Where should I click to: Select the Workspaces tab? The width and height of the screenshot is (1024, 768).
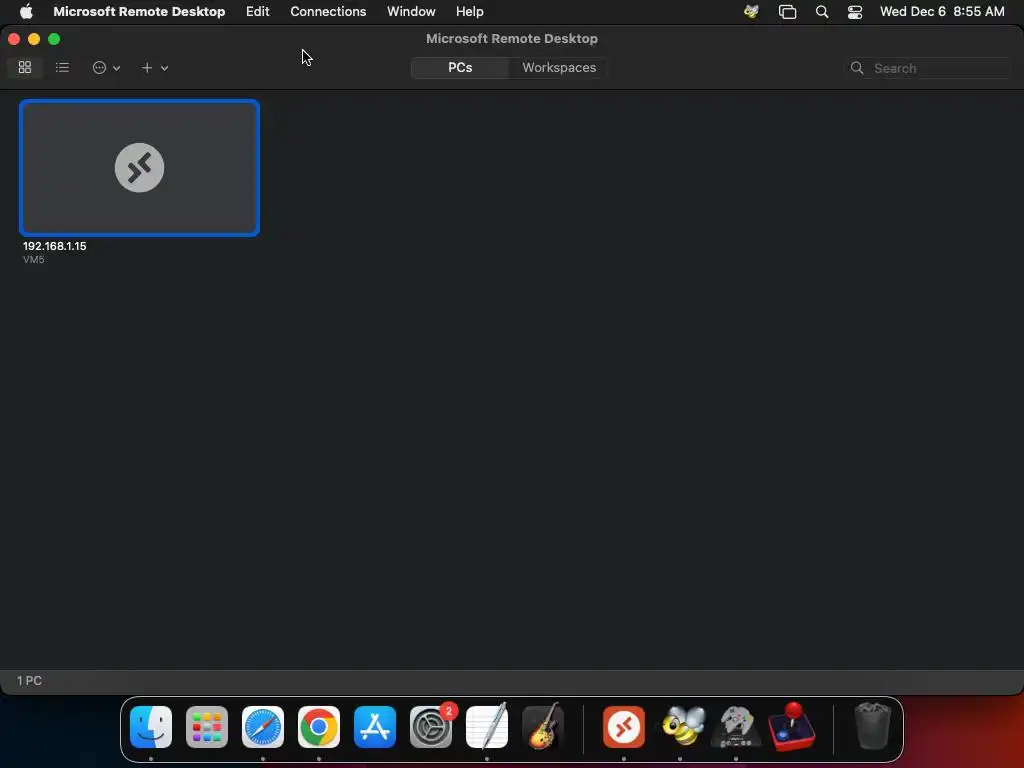(x=559, y=68)
